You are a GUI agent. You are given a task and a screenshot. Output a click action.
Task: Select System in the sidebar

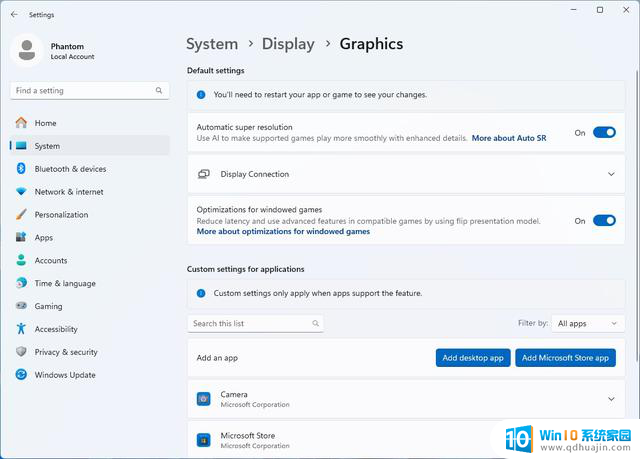(90, 146)
